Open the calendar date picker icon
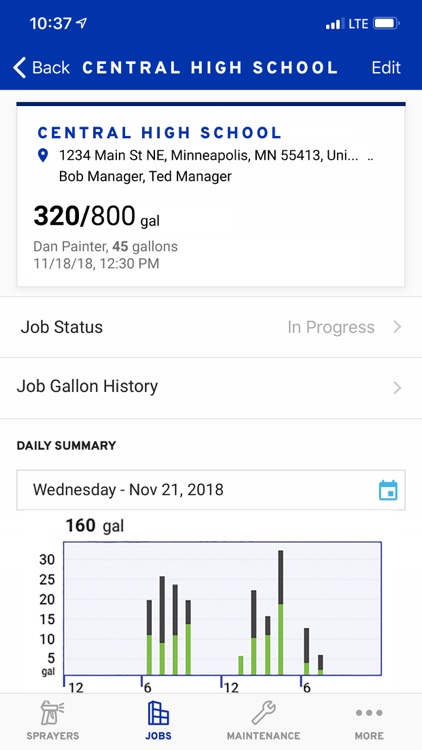Screen dimensions: 422x750 (x=388, y=490)
